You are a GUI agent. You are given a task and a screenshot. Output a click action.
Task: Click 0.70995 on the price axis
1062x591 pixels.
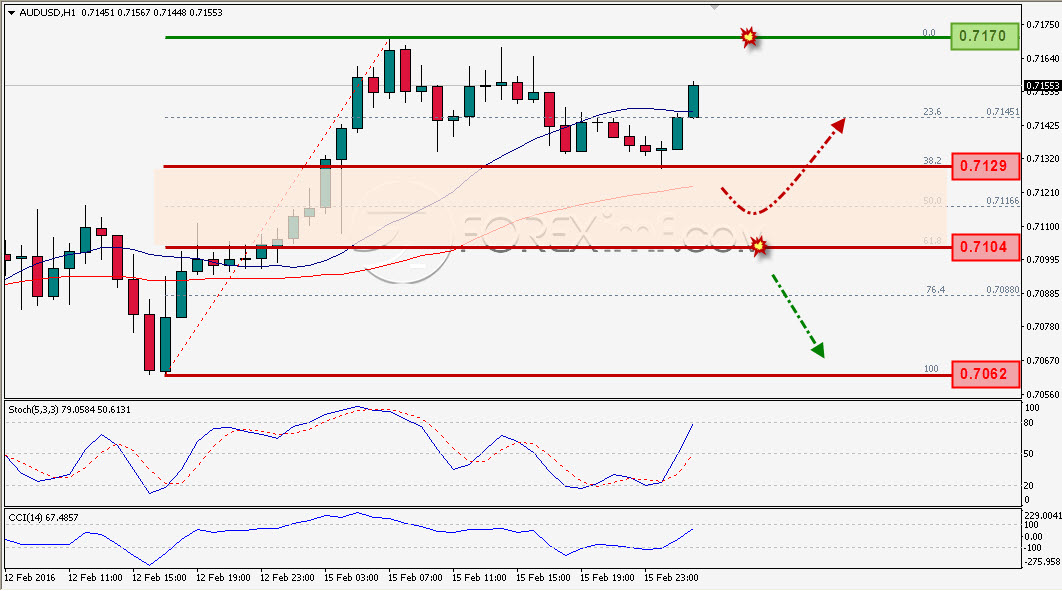click(1043, 260)
